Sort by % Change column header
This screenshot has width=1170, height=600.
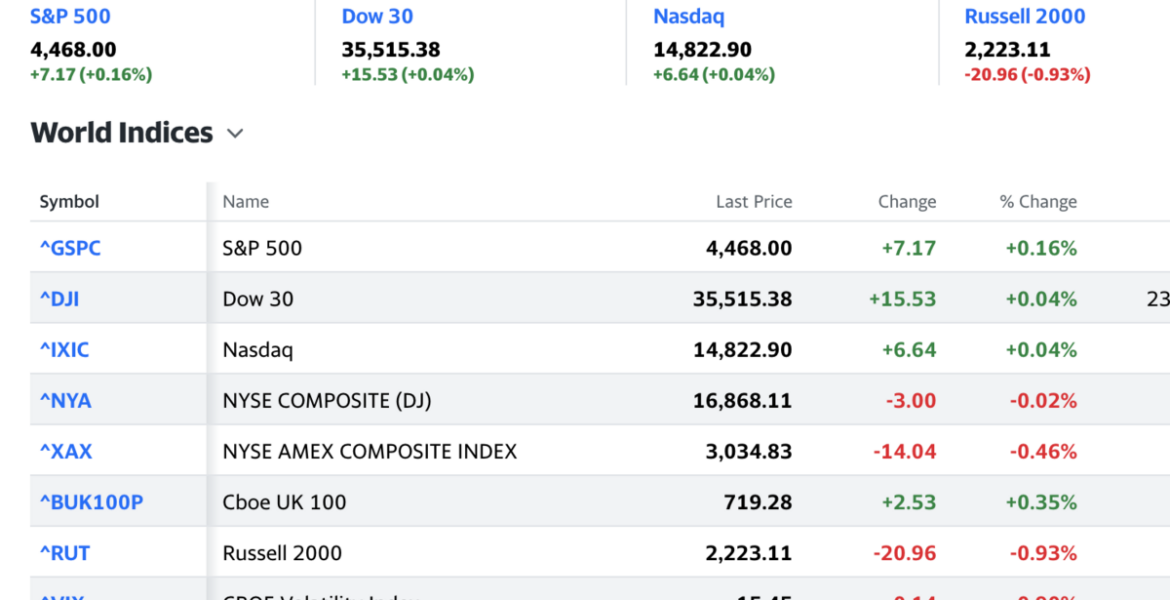click(1038, 202)
